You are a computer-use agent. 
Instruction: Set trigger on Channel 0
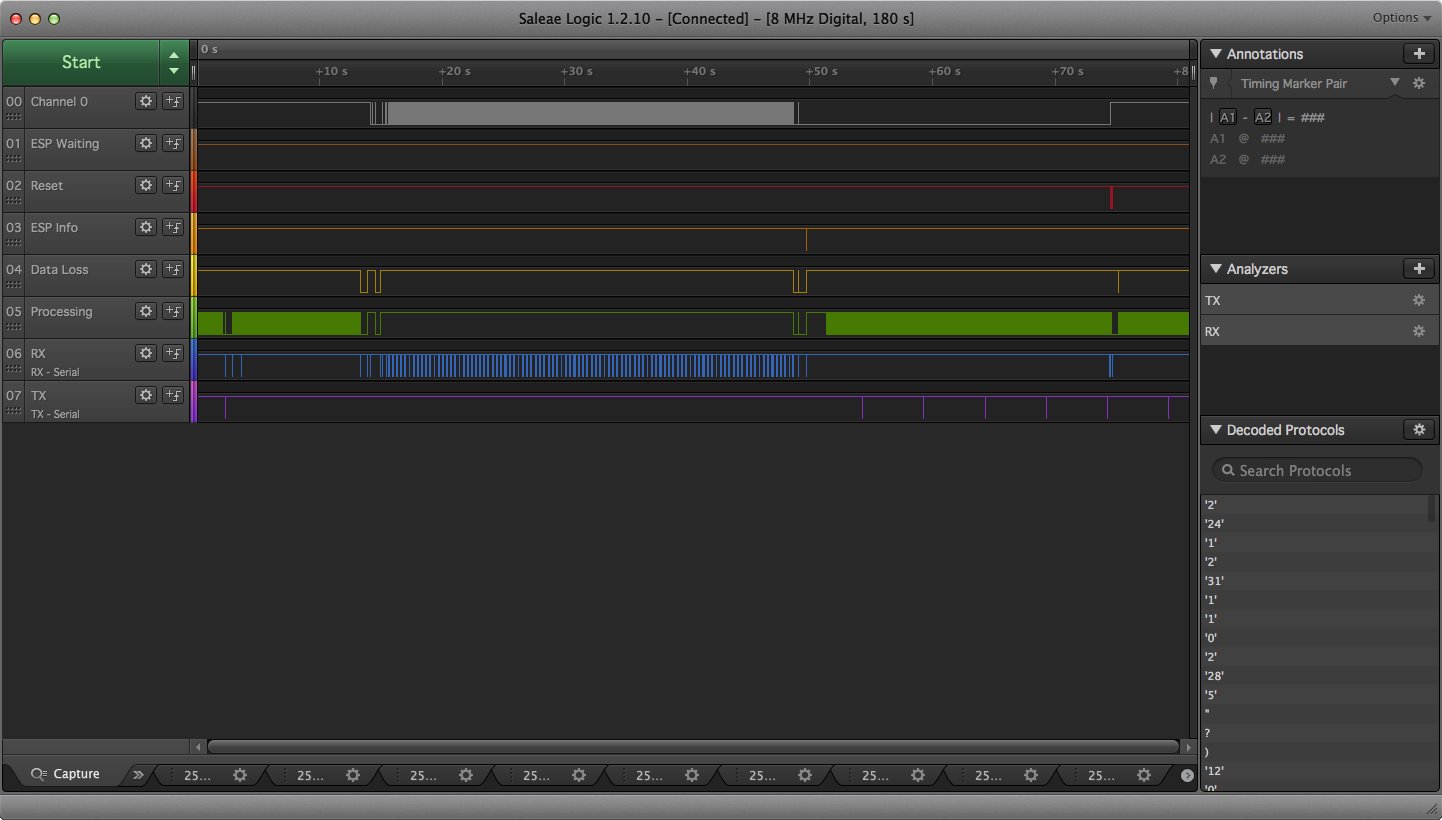point(173,101)
